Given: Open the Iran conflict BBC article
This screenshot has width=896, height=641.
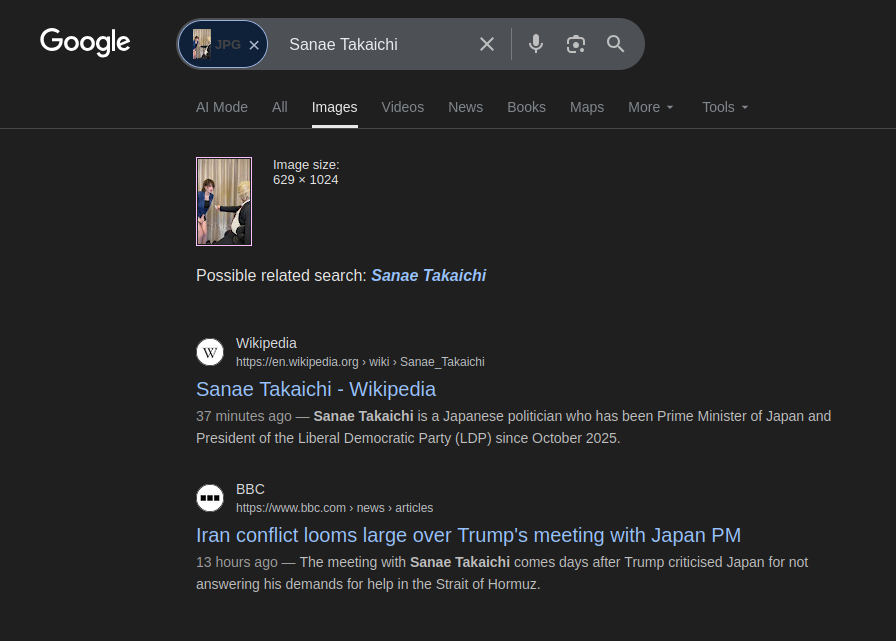Looking at the screenshot, I should (469, 535).
